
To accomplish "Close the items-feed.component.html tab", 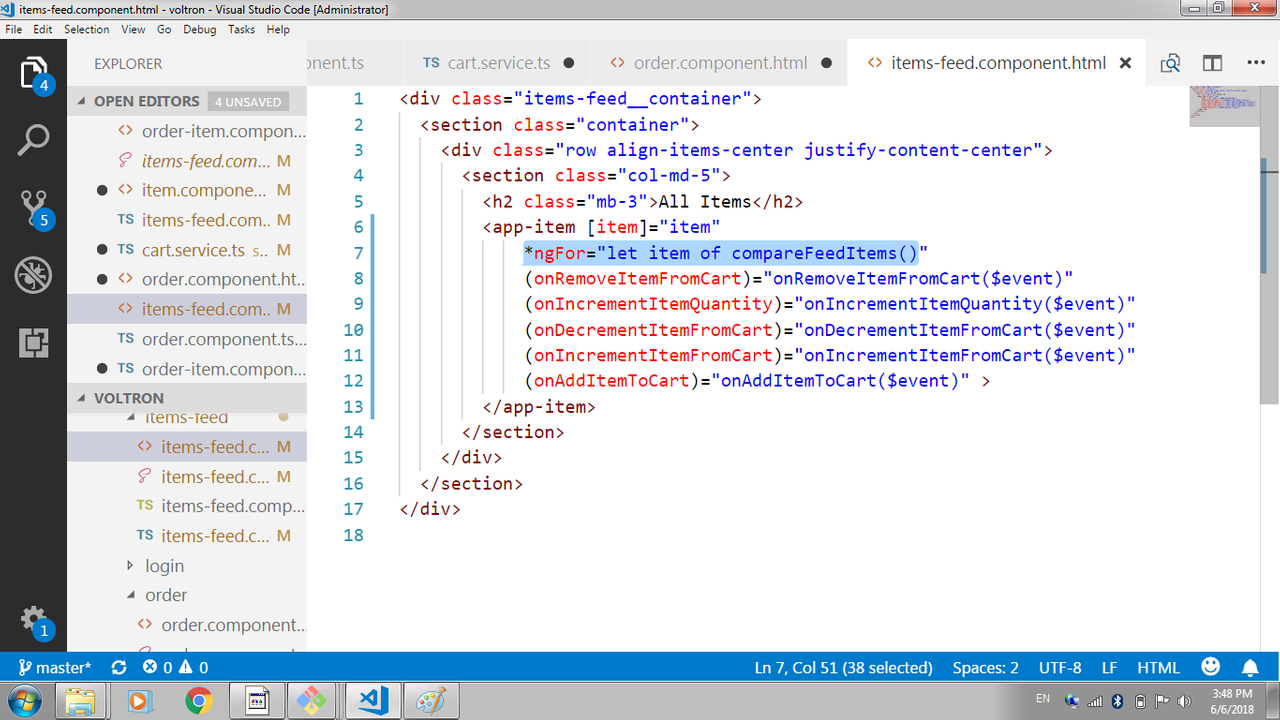I will click(1125, 63).
